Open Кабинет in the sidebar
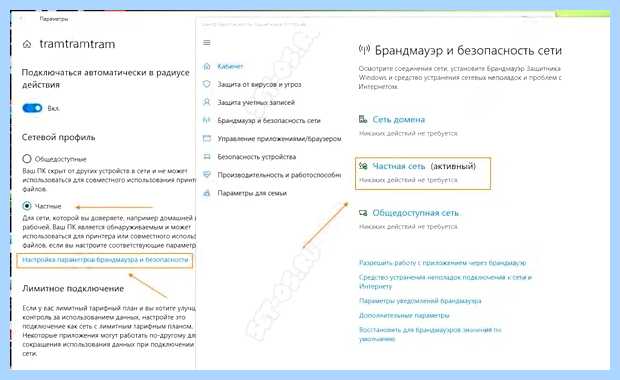The image size is (620, 380). click(230, 66)
